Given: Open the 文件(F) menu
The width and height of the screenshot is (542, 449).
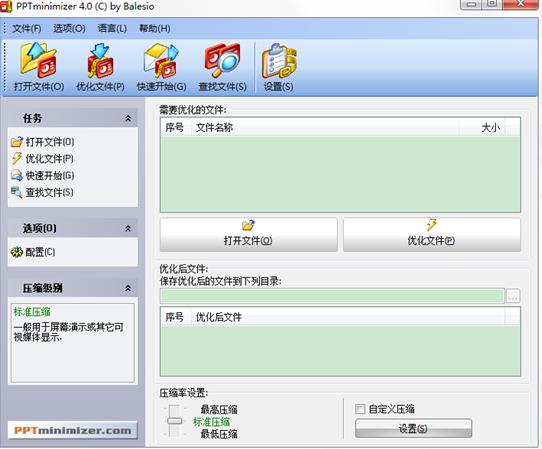Looking at the screenshot, I should 27,28.
